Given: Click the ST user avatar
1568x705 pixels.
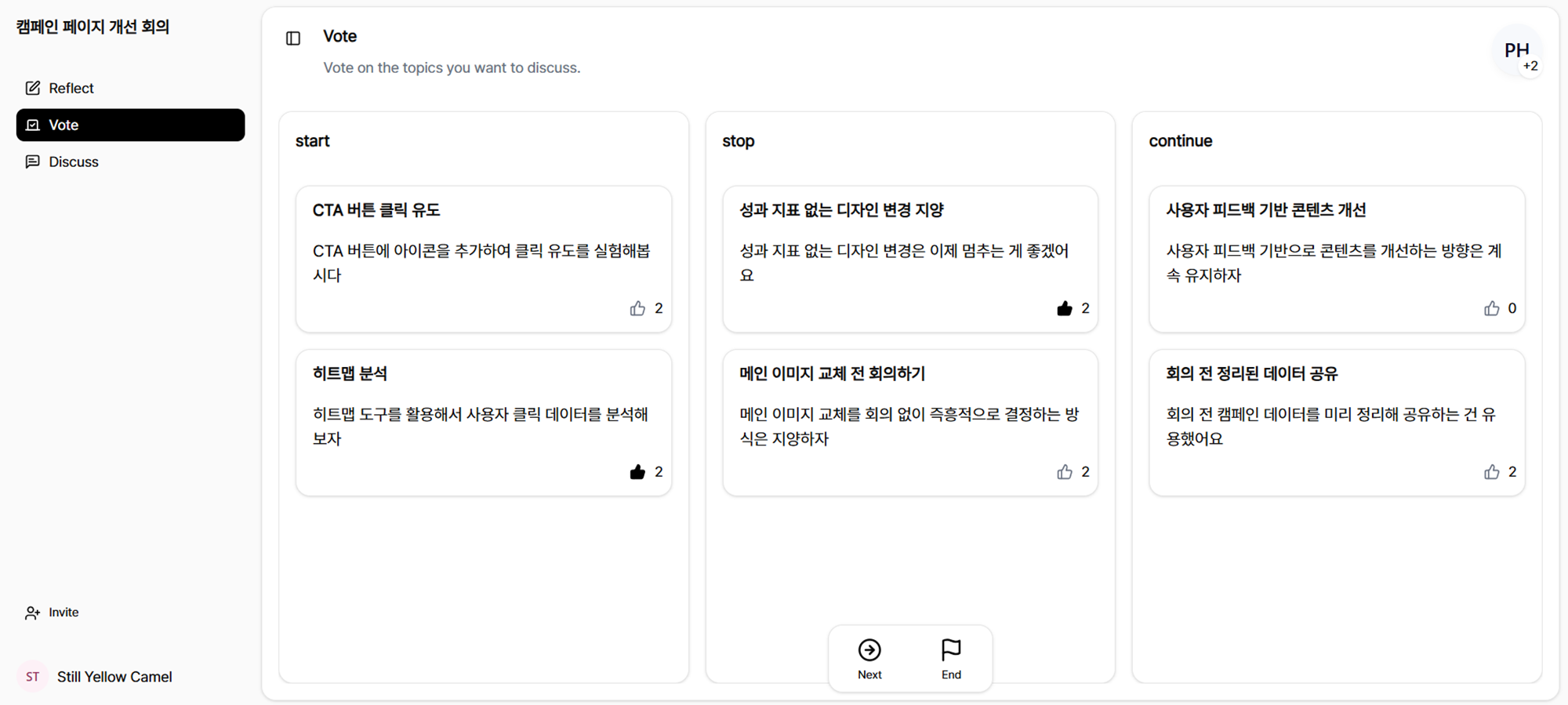Looking at the screenshot, I should tap(32, 677).
